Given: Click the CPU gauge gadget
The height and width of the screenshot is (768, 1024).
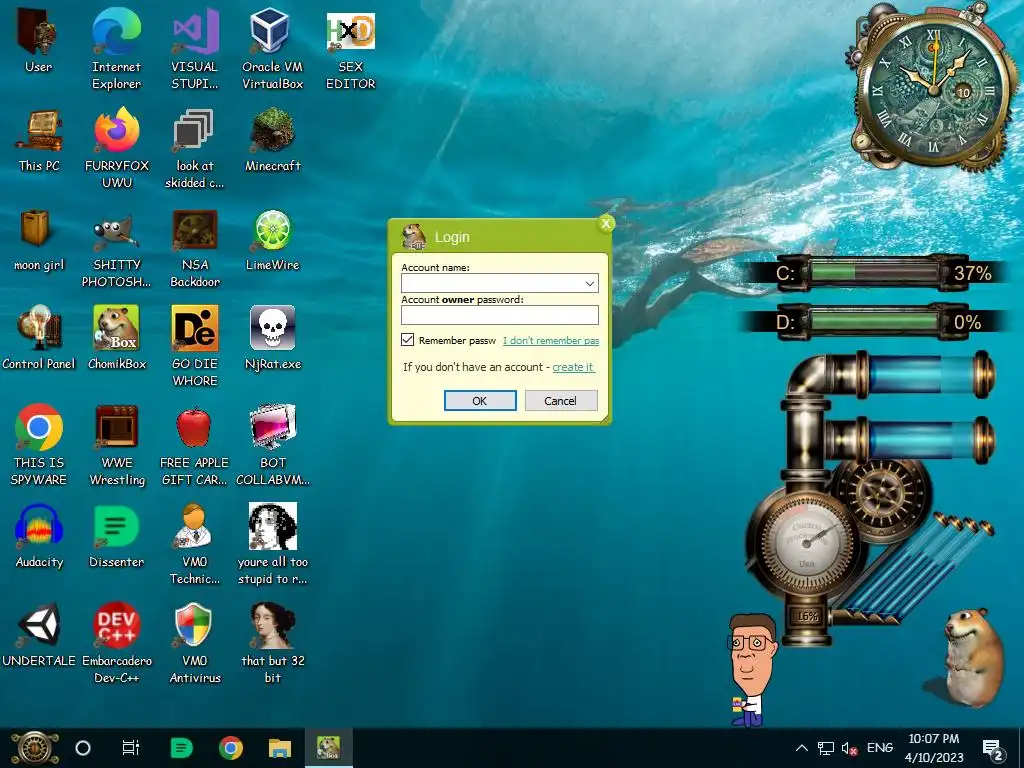Looking at the screenshot, I should pos(807,542).
